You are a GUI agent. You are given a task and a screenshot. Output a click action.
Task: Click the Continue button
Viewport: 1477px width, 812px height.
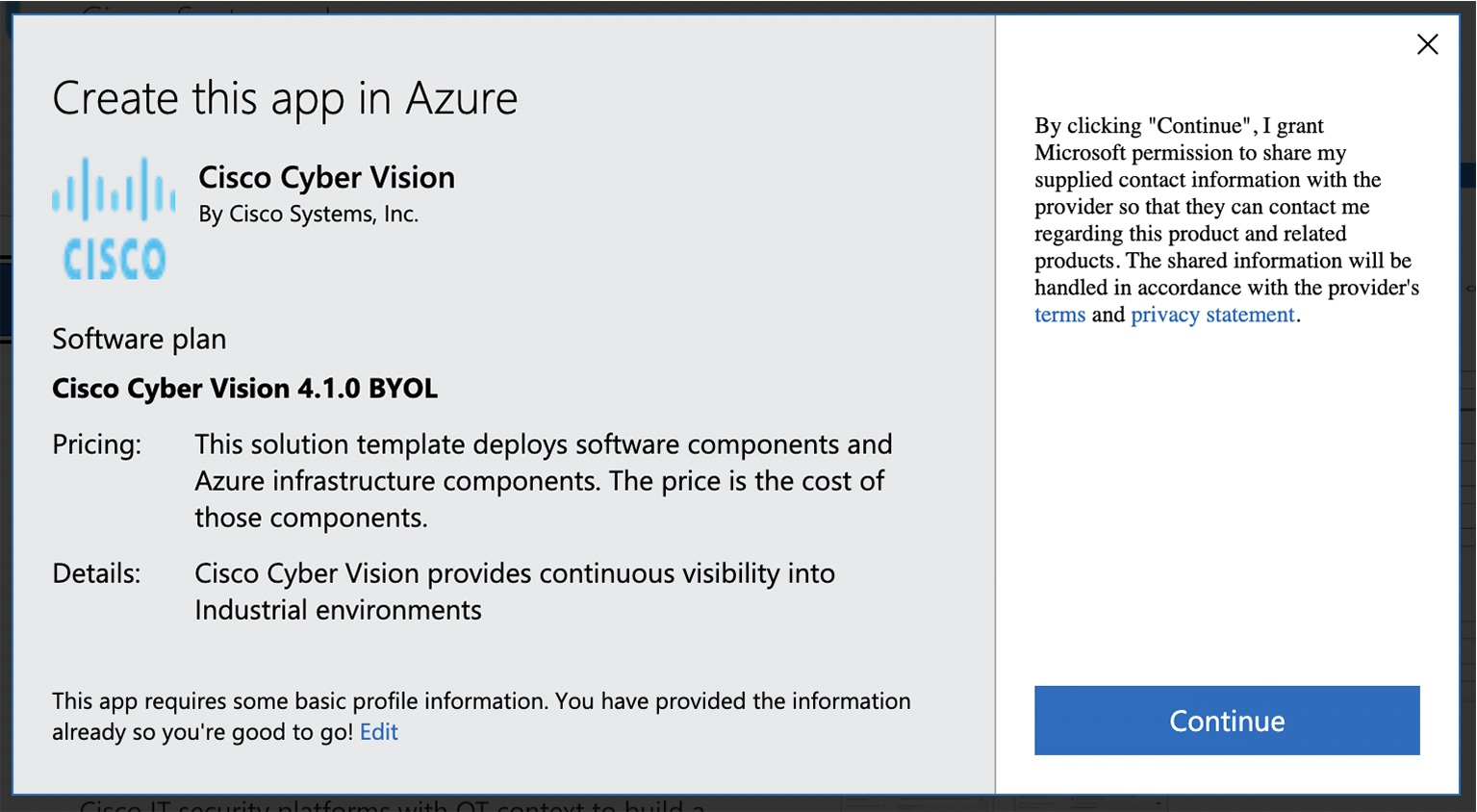(1226, 720)
